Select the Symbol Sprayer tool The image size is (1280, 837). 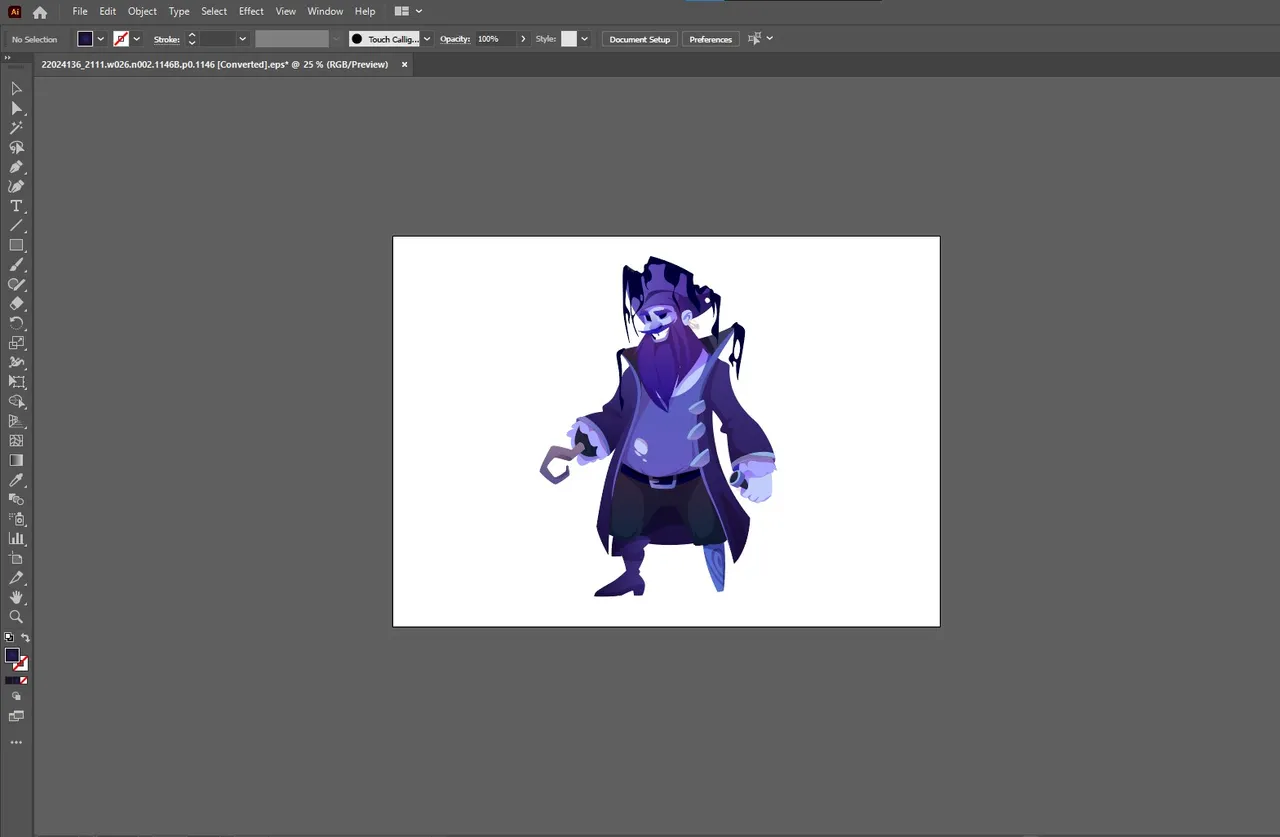coord(16,519)
